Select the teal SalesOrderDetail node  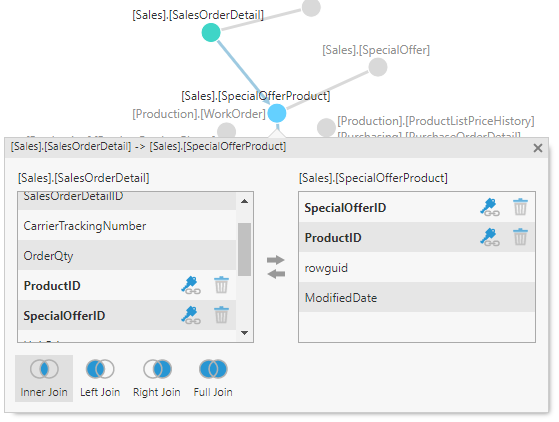(x=211, y=32)
